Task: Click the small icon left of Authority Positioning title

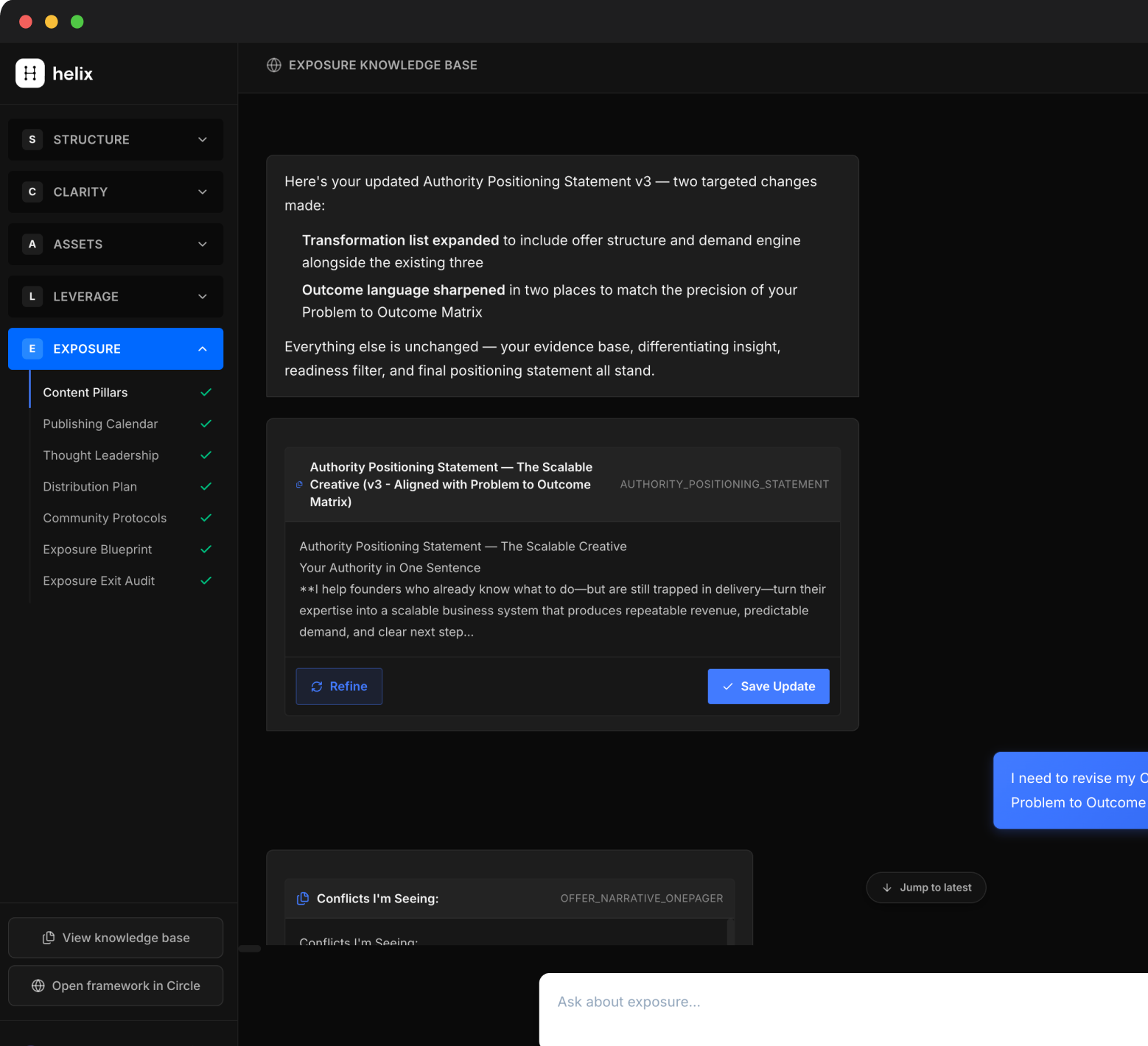Action: (x=299, y=485)
